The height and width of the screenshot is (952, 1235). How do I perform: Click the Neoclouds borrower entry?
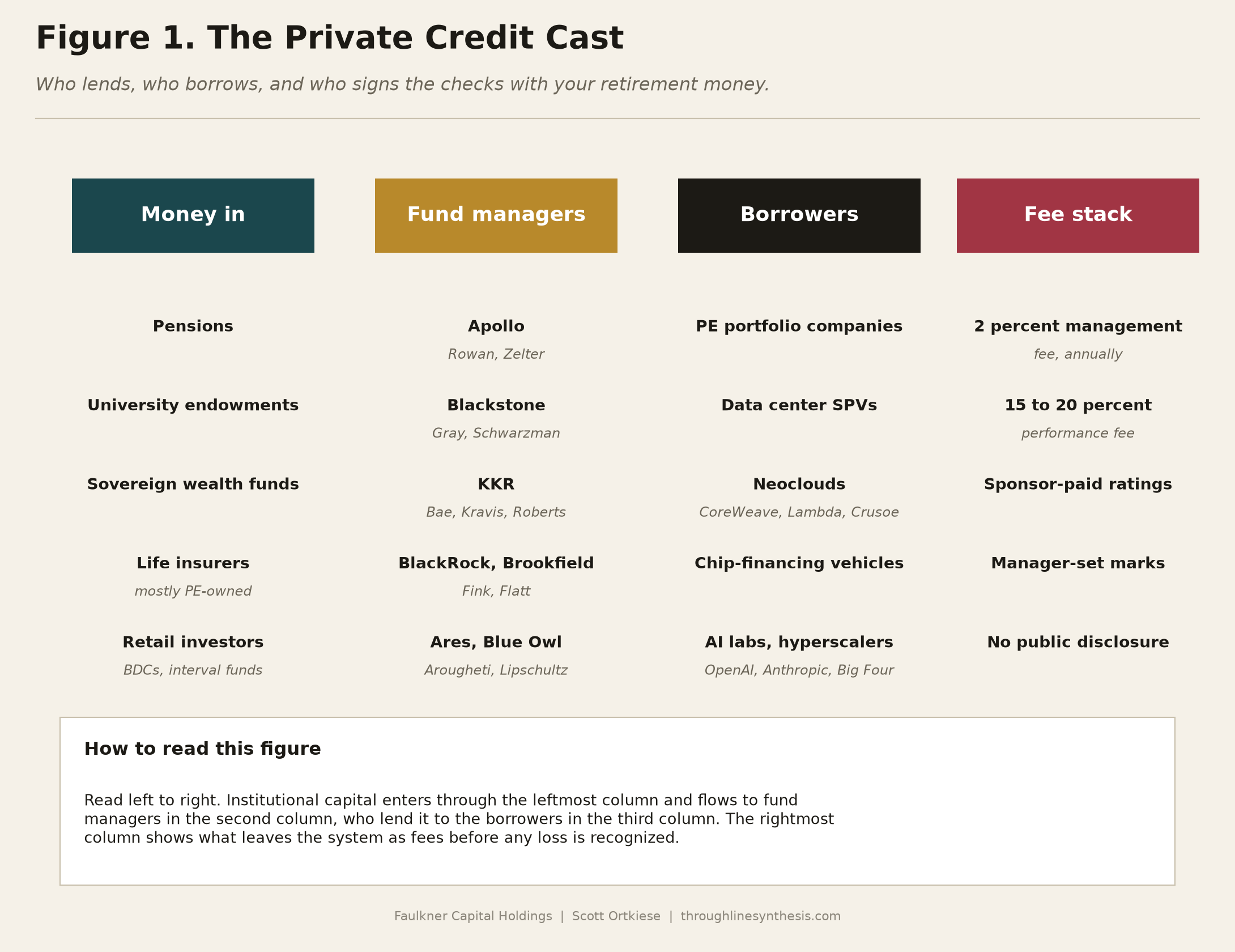pyautogui.click(x=799, y=484)
